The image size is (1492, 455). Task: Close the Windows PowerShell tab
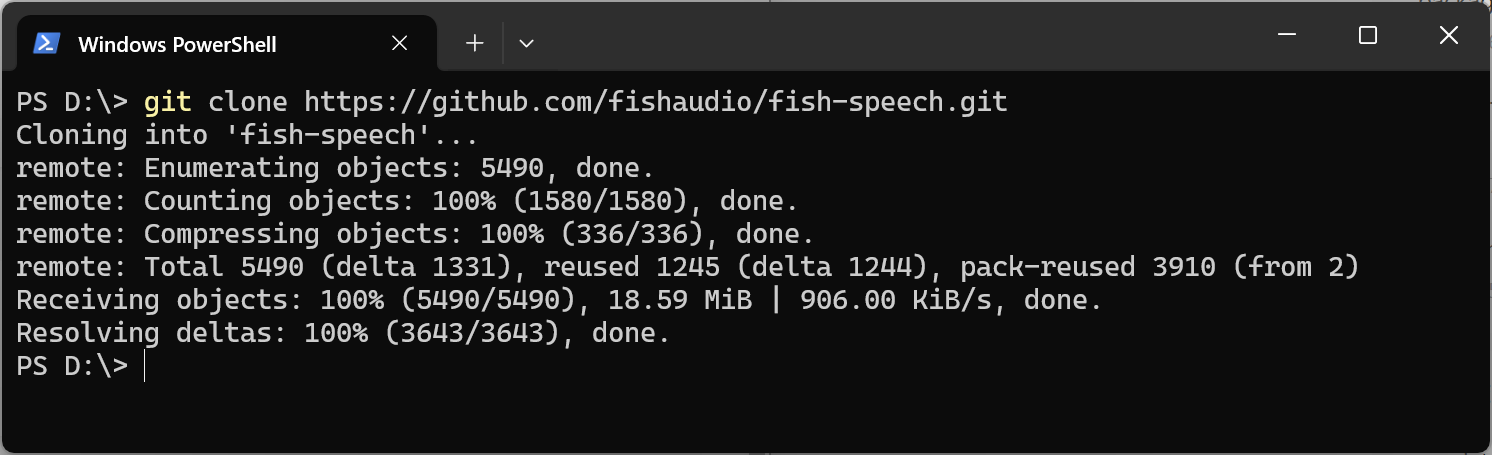pyautogui.click(x=399, y=44)
